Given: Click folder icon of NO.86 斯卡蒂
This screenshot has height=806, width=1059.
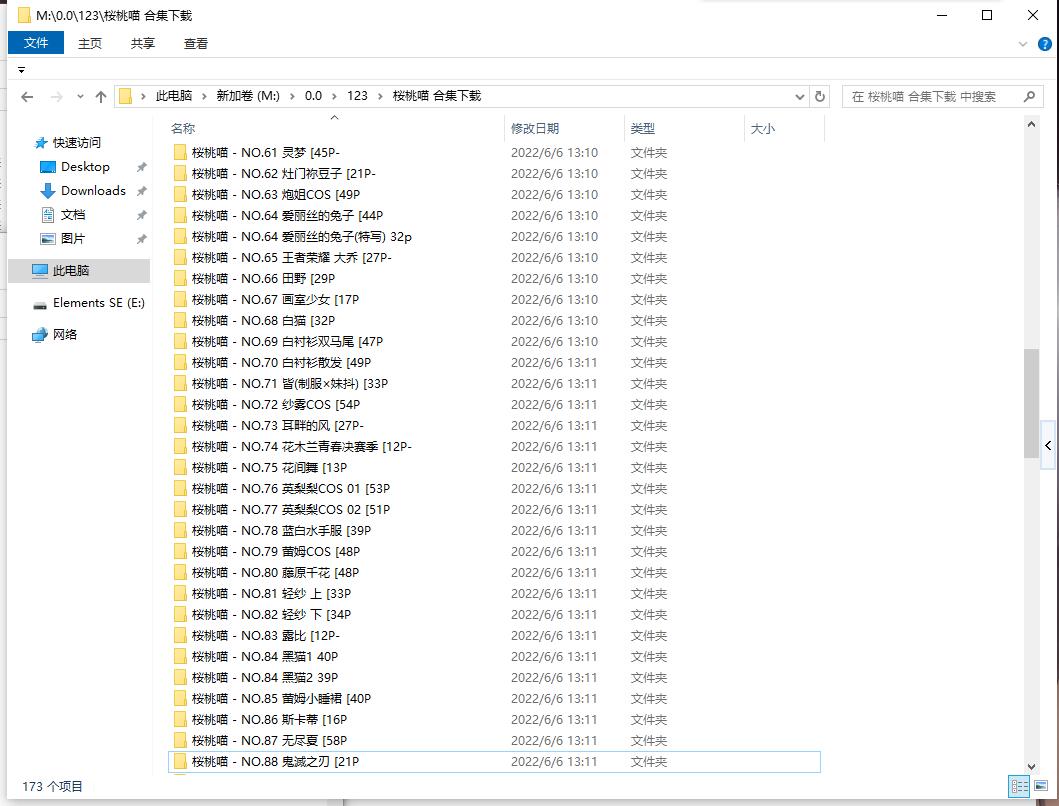Looking at the screenshot, I should (x=180, y=720).
